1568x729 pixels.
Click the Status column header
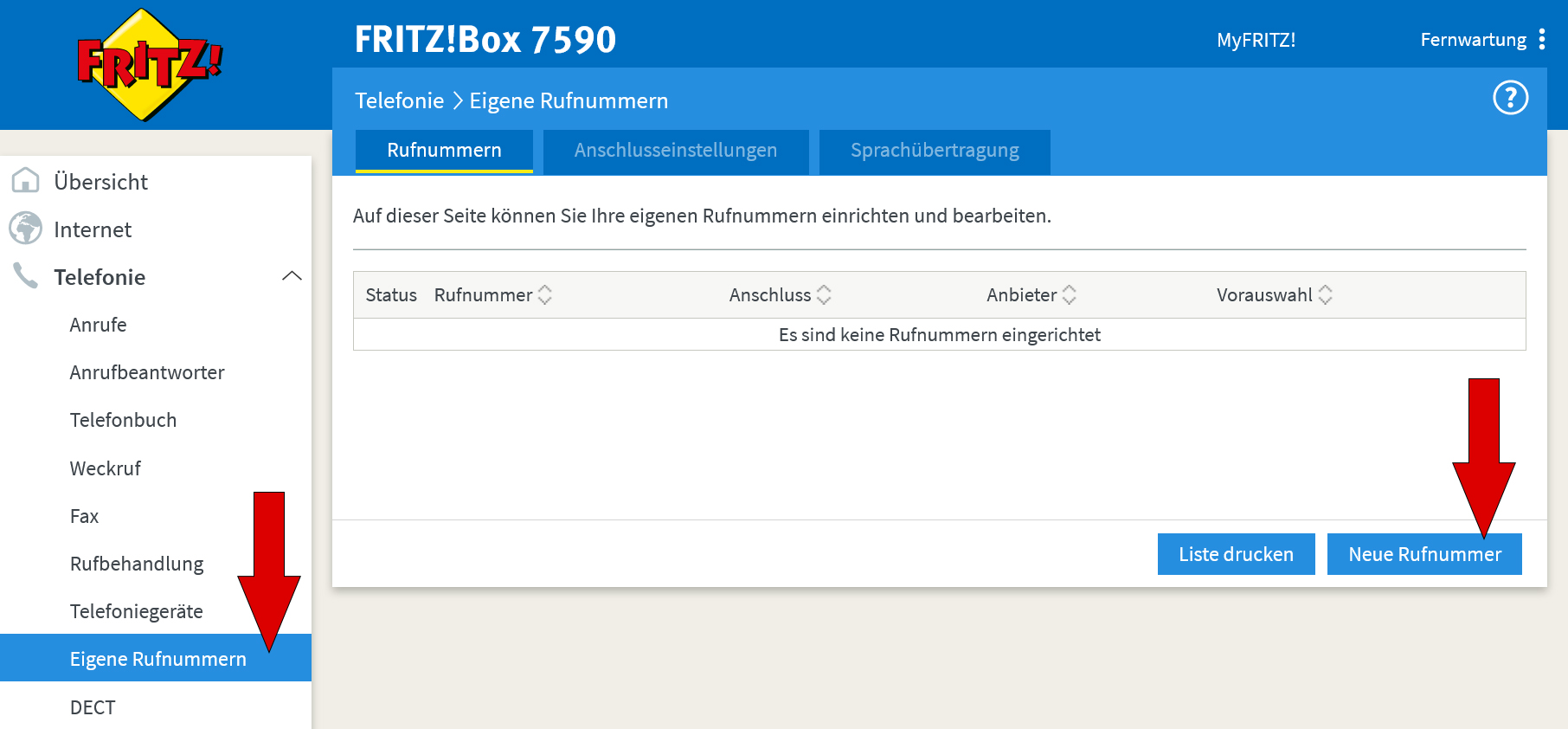(391, 295)
